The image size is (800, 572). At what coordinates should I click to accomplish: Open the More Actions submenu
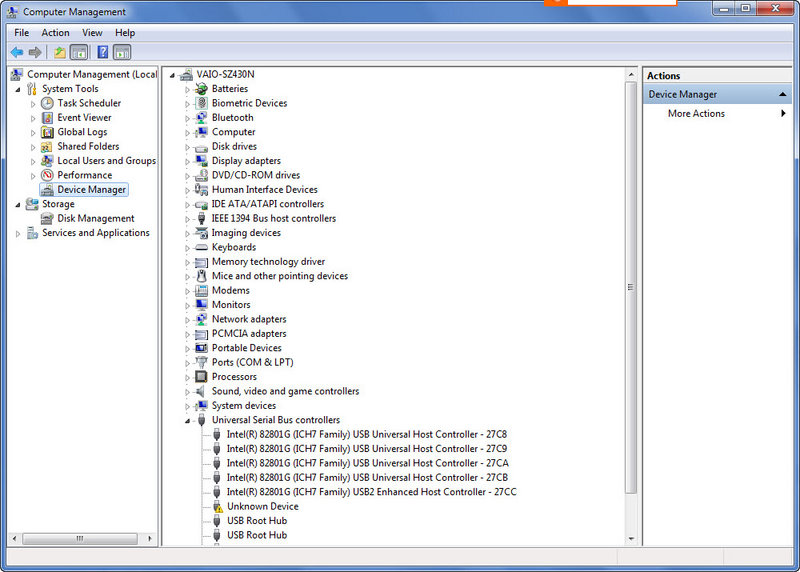696,114
